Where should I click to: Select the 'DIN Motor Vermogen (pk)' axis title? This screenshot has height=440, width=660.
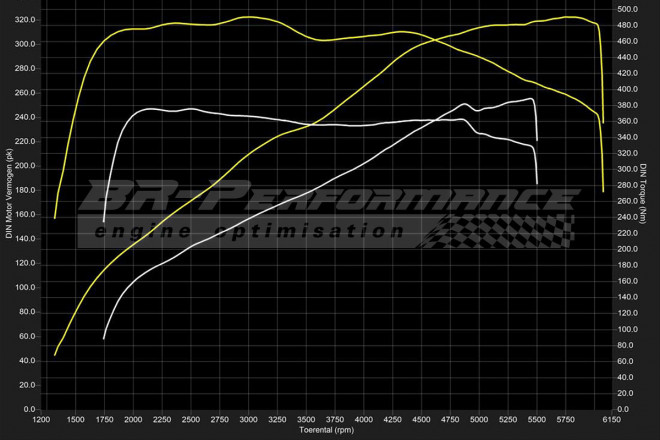click(9, 195)
